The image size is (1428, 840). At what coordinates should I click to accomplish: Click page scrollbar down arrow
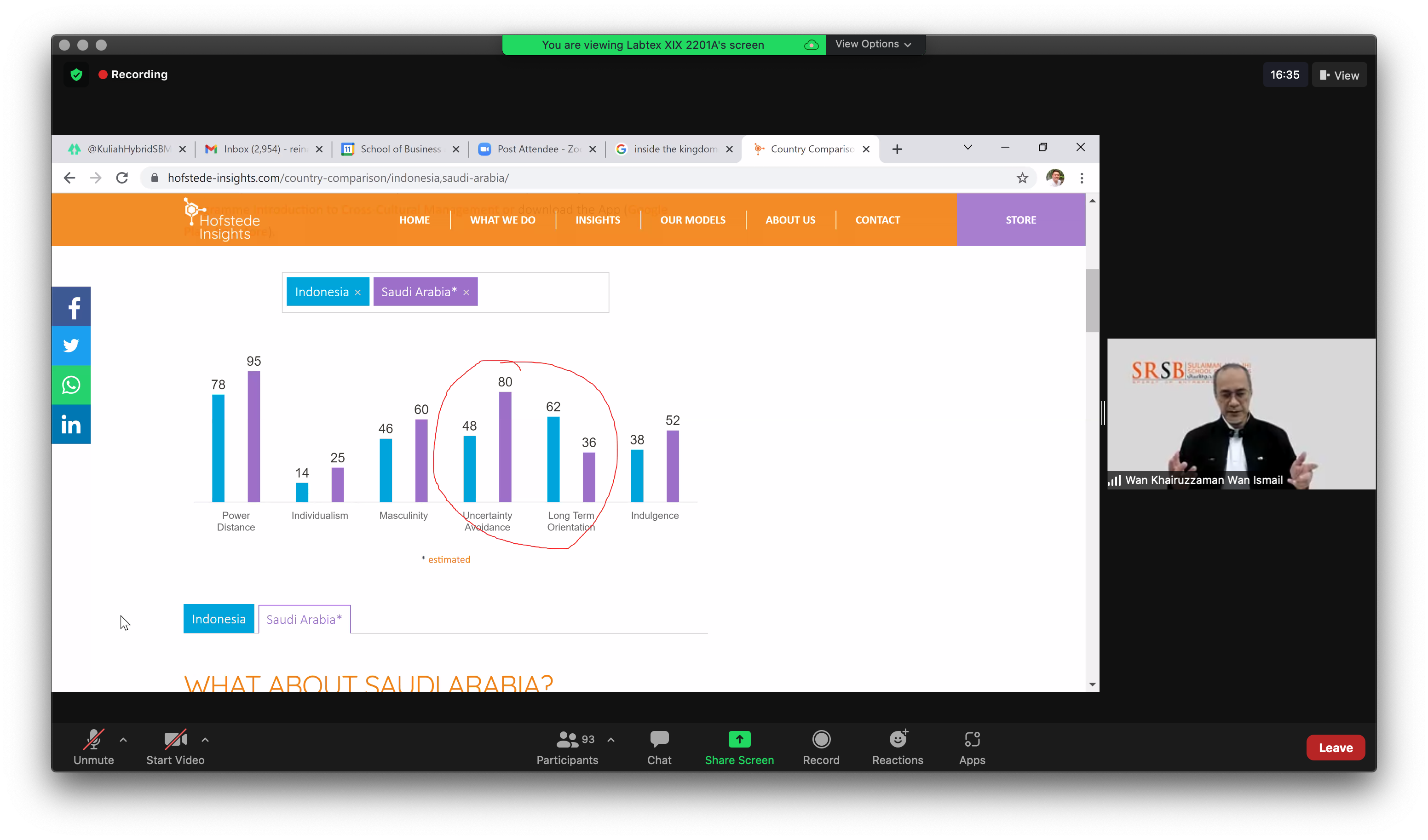(1093, 685)
